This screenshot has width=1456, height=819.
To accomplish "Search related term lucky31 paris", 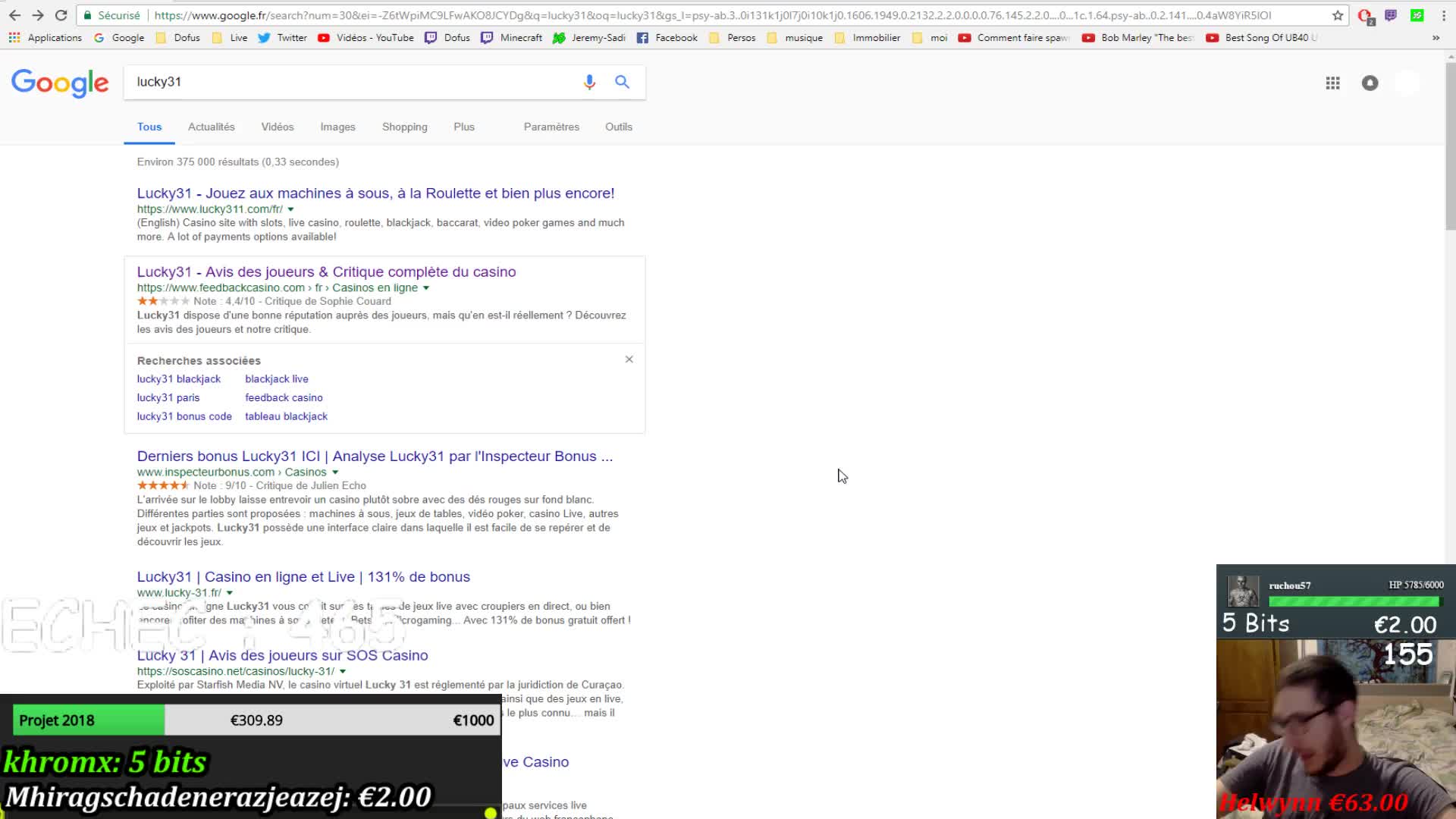I will (x=168, y=398).
